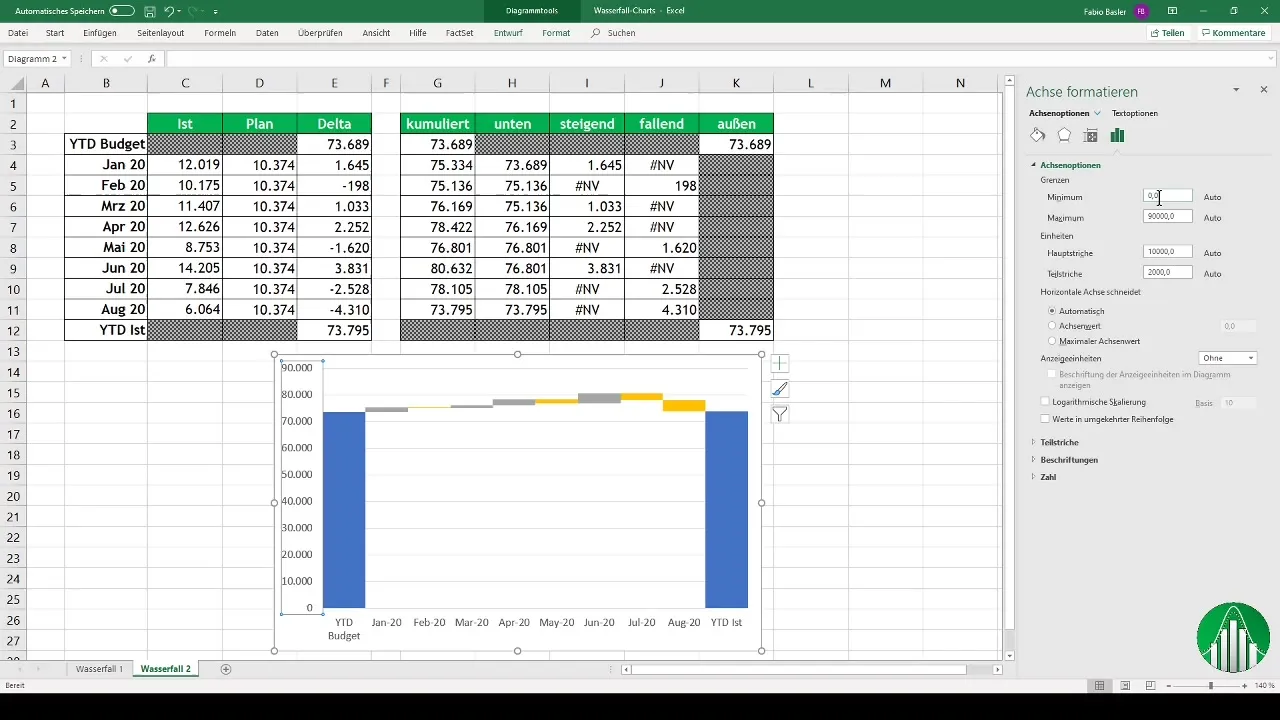Image resolution: width=1280 pixels, height=720 pixels.
Task: Click the Undo arrow icon
Action: (169, 10)
